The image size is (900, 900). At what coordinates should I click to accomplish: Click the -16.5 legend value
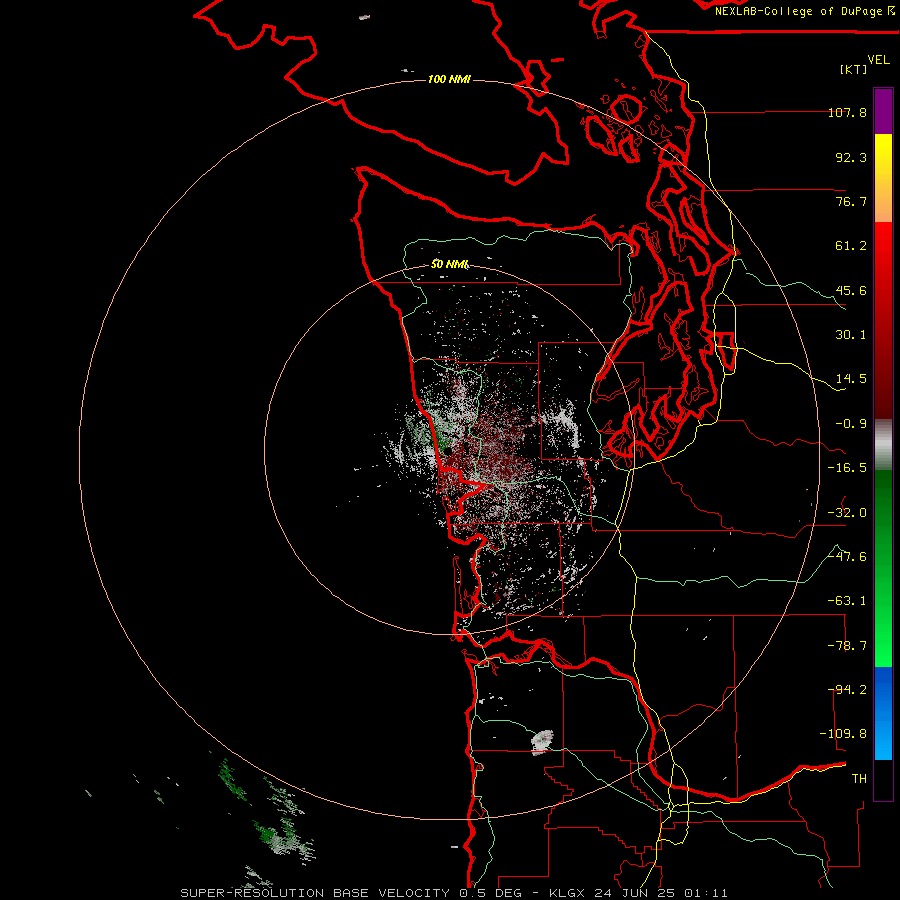pos(847,468)
